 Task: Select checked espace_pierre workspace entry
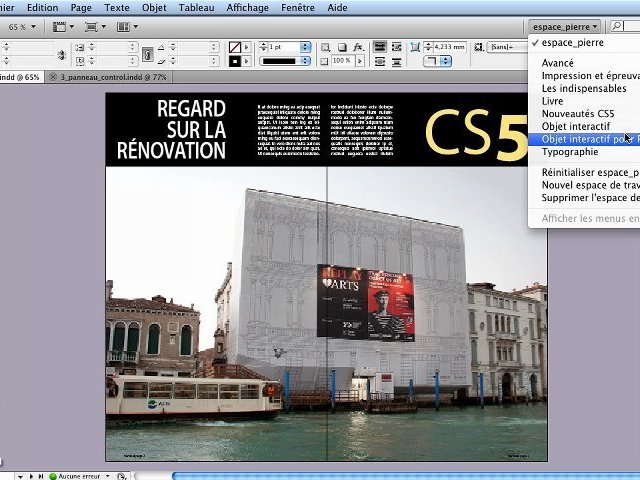click(584, 42)
